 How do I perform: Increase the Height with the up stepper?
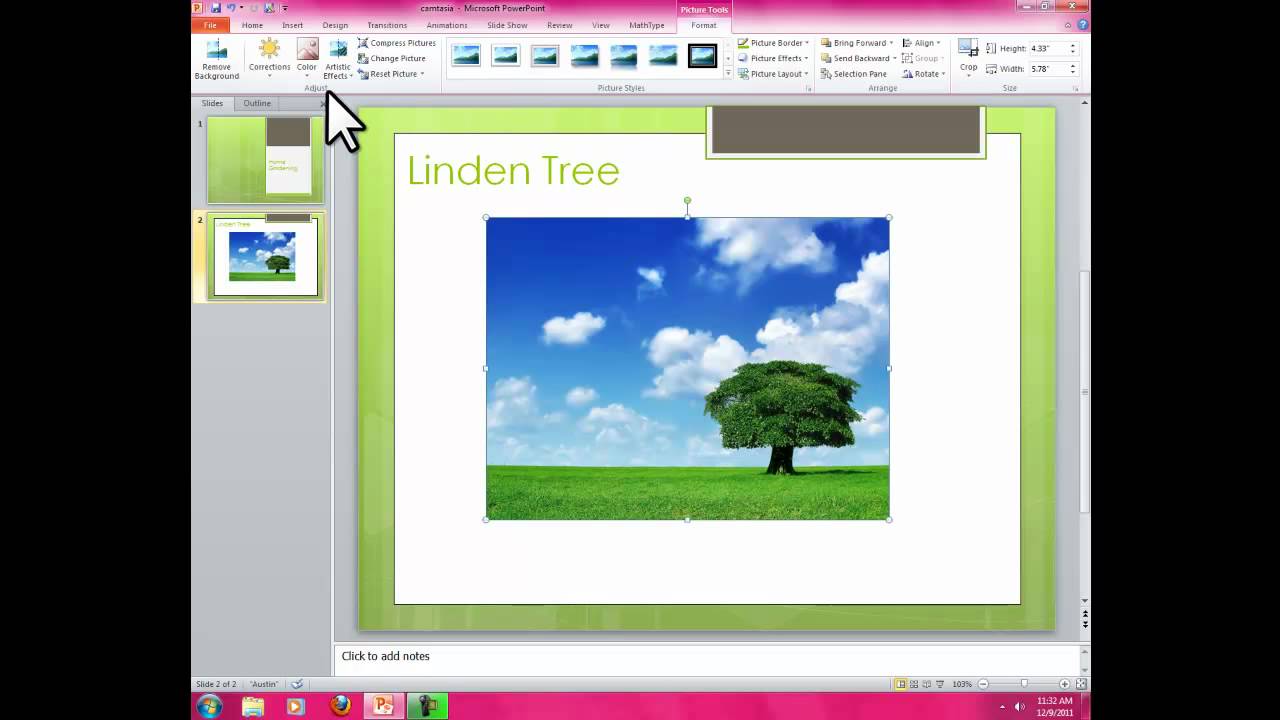(1073, 45)
